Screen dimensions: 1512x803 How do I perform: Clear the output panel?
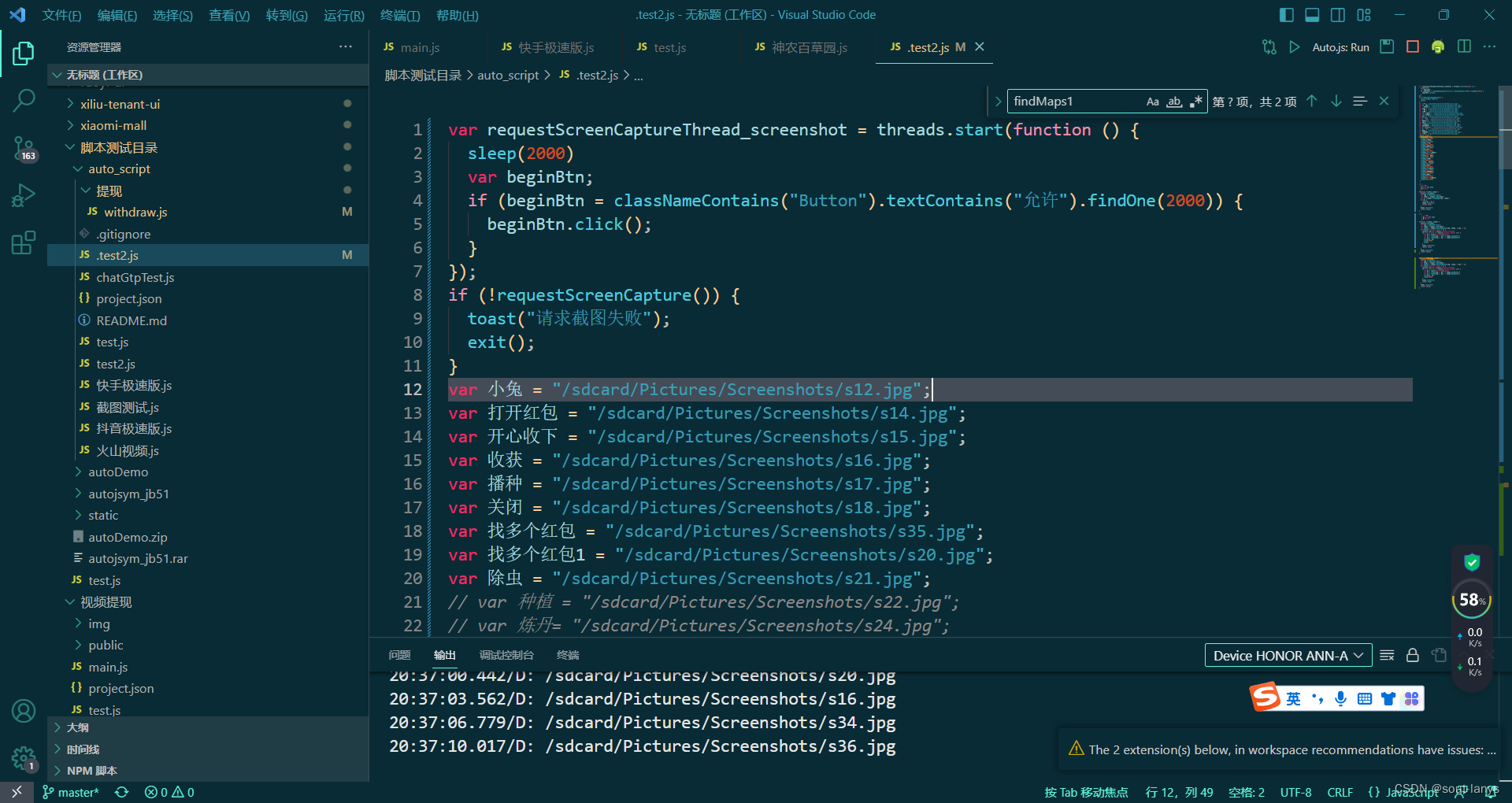(1388, 655)
